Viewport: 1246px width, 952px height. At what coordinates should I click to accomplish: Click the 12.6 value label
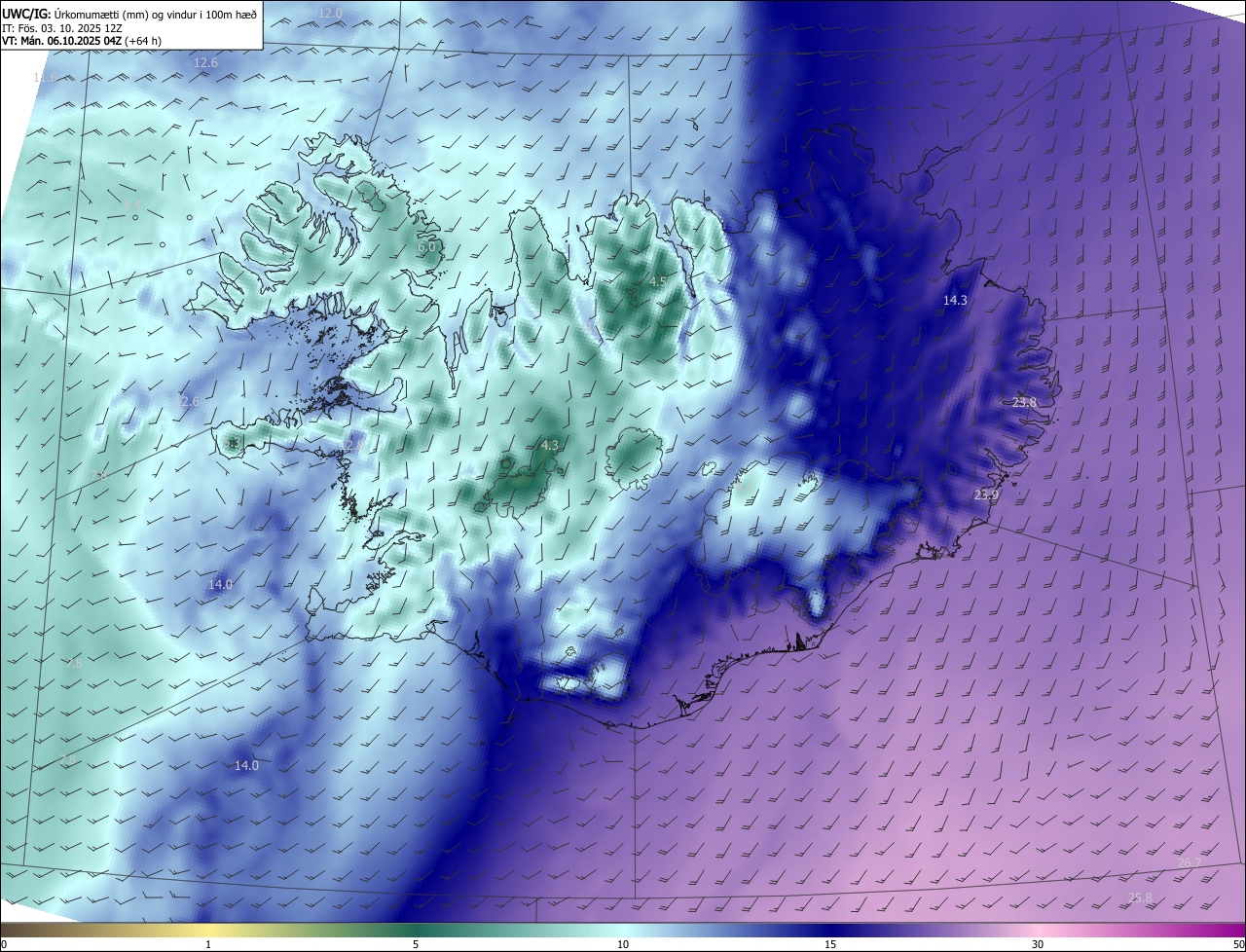click(x=205, y=62)
